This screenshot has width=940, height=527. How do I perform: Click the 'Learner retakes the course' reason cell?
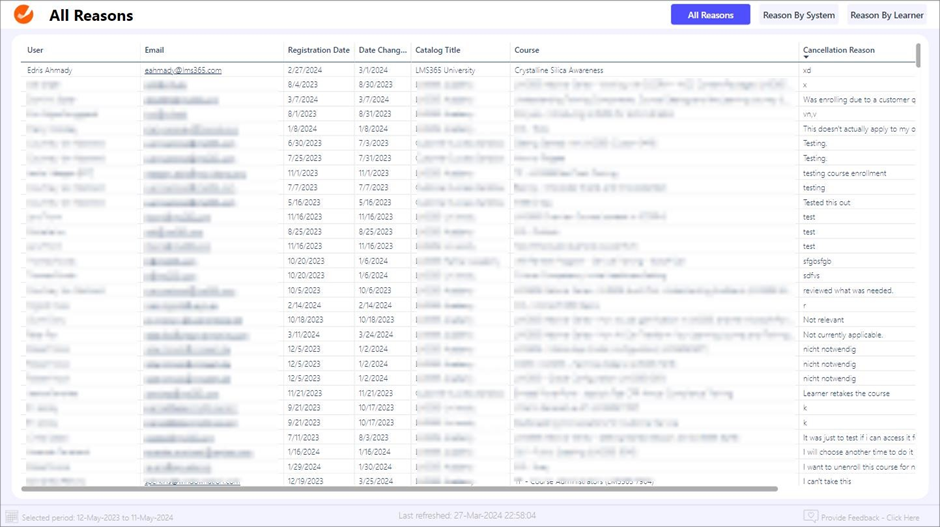845,393
